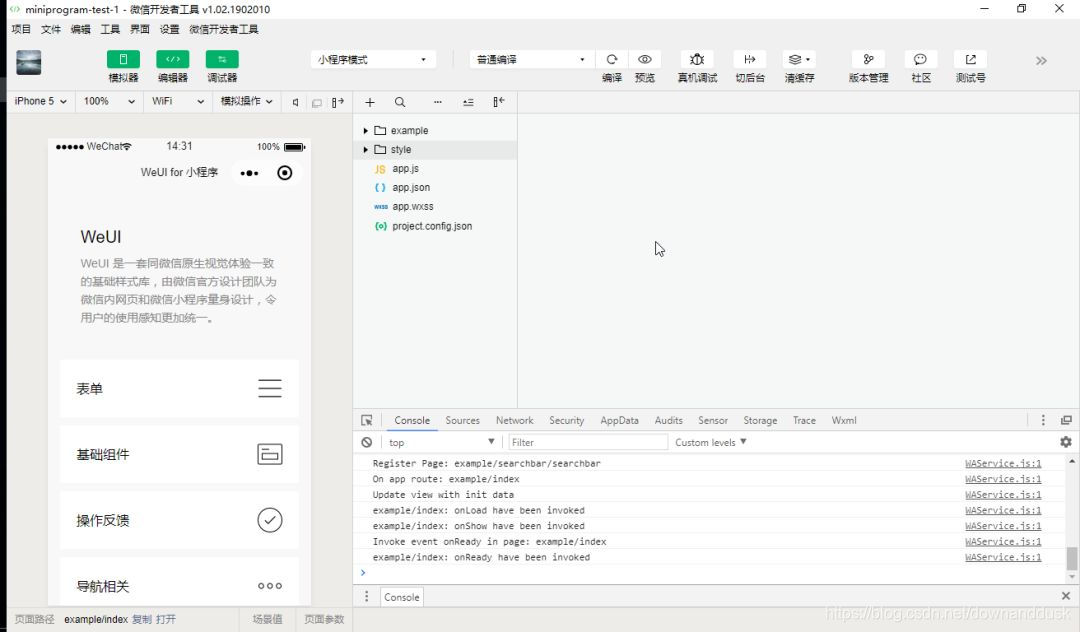Viewport: 1080px width, 632px height.
Task: Click the clear console icon
Action: point(366,442)
